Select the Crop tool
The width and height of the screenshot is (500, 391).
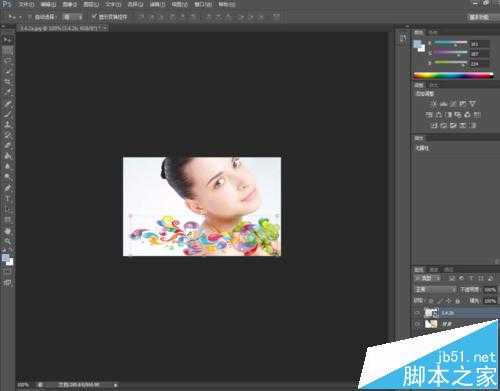(7, 82)
